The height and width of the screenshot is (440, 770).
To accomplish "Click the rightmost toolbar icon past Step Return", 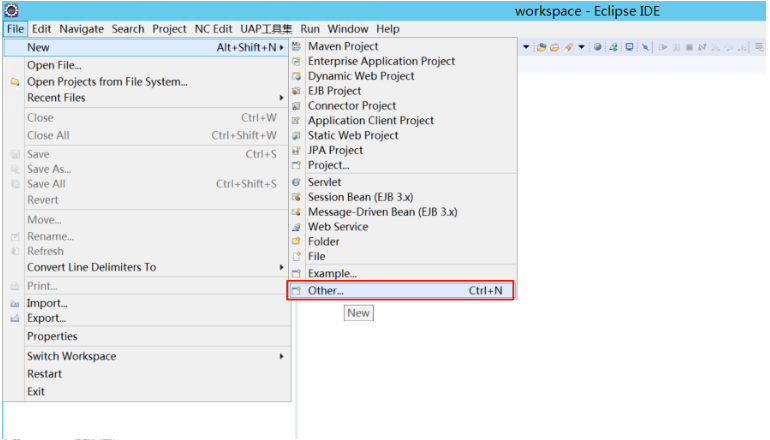I will [x=759, y=47].
